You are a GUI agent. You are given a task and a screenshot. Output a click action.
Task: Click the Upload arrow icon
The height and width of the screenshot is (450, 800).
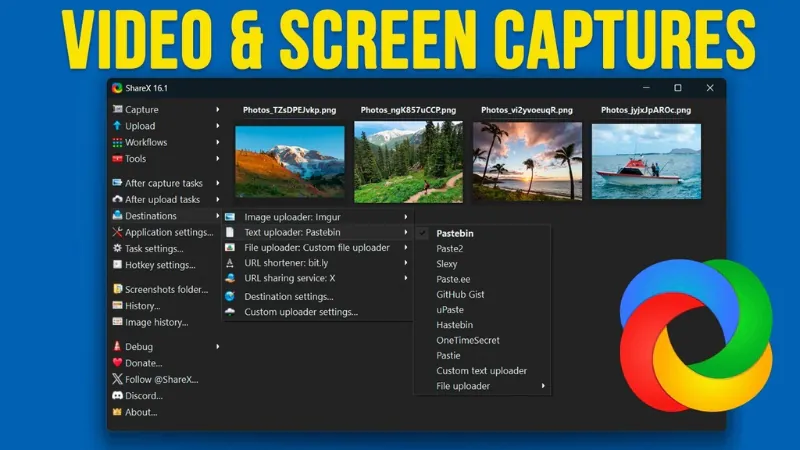[117, 126]
